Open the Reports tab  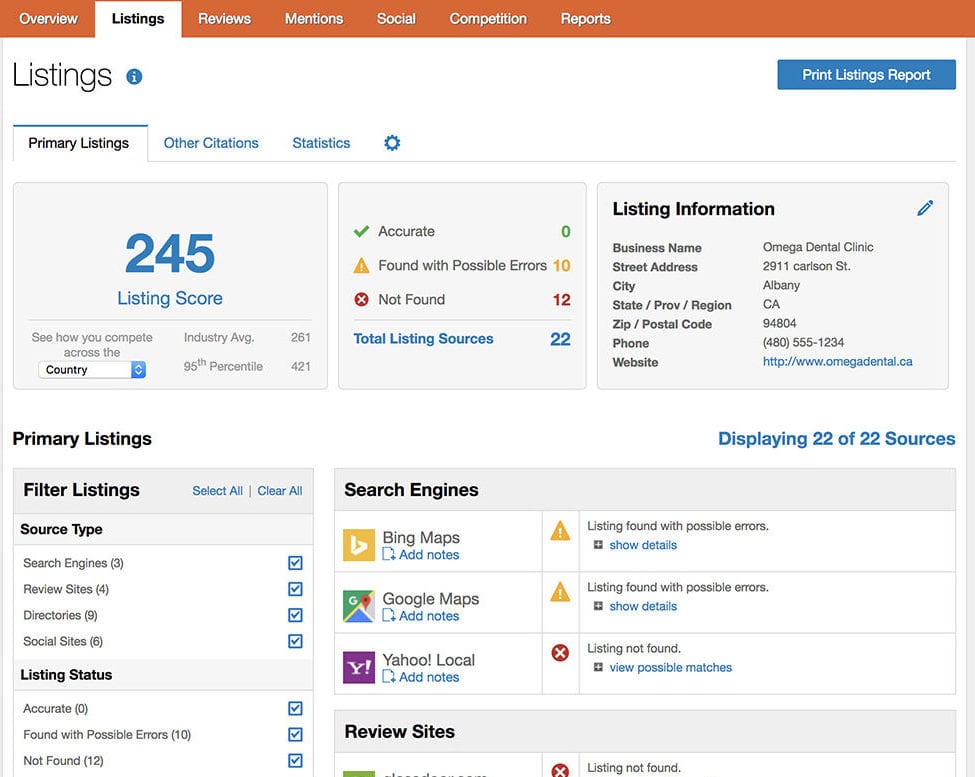click(x=586, y=19)
